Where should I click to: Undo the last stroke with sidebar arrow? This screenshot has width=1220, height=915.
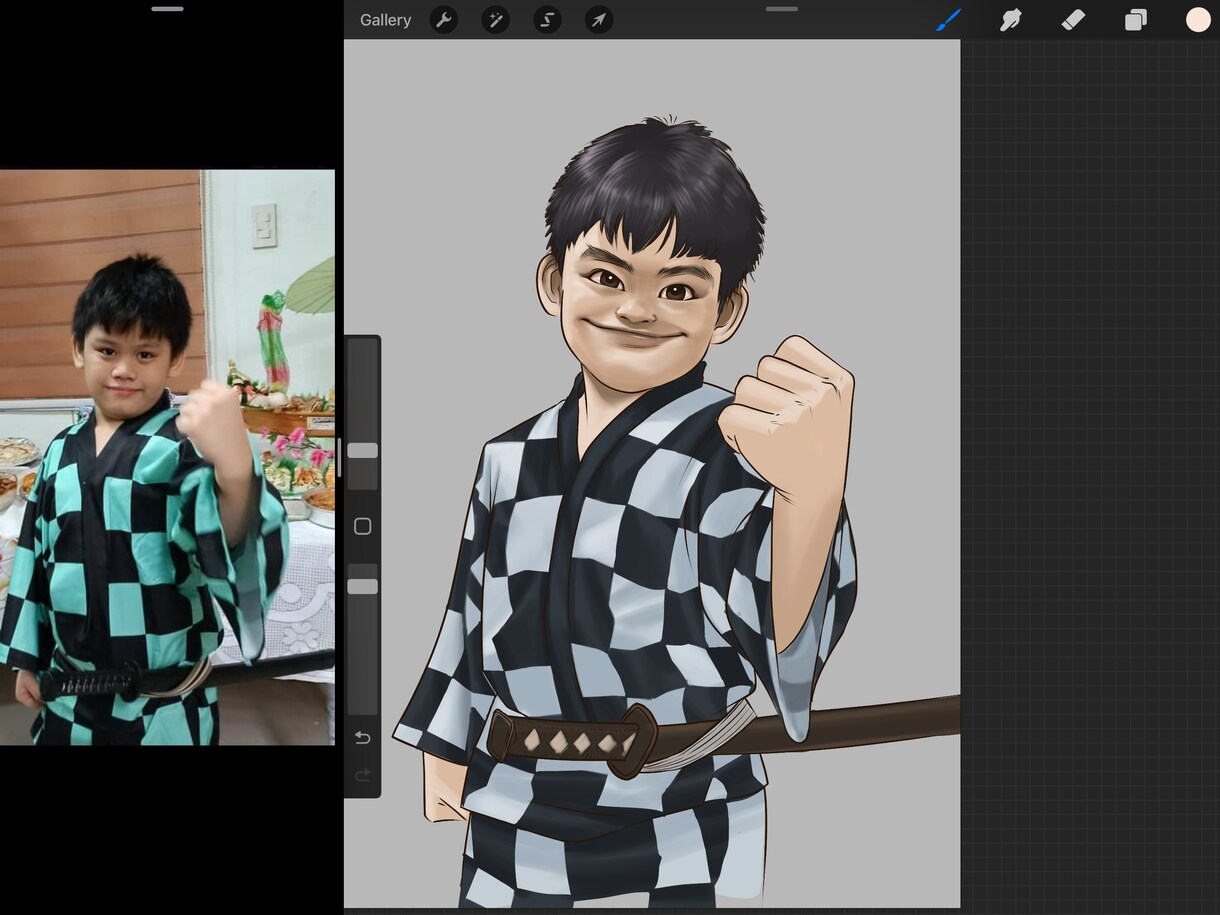(x=362, y=738)
